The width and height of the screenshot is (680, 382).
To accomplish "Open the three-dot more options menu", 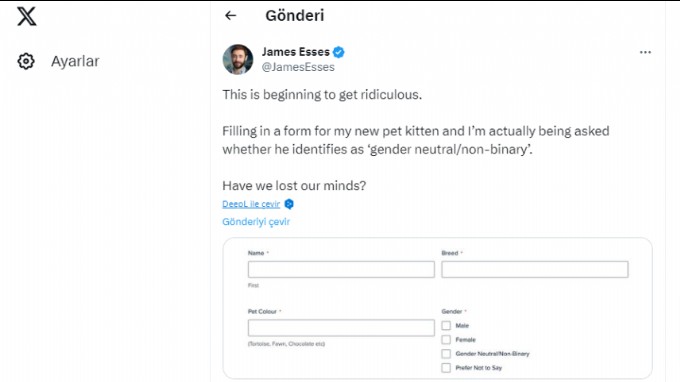I will (645, 52).
